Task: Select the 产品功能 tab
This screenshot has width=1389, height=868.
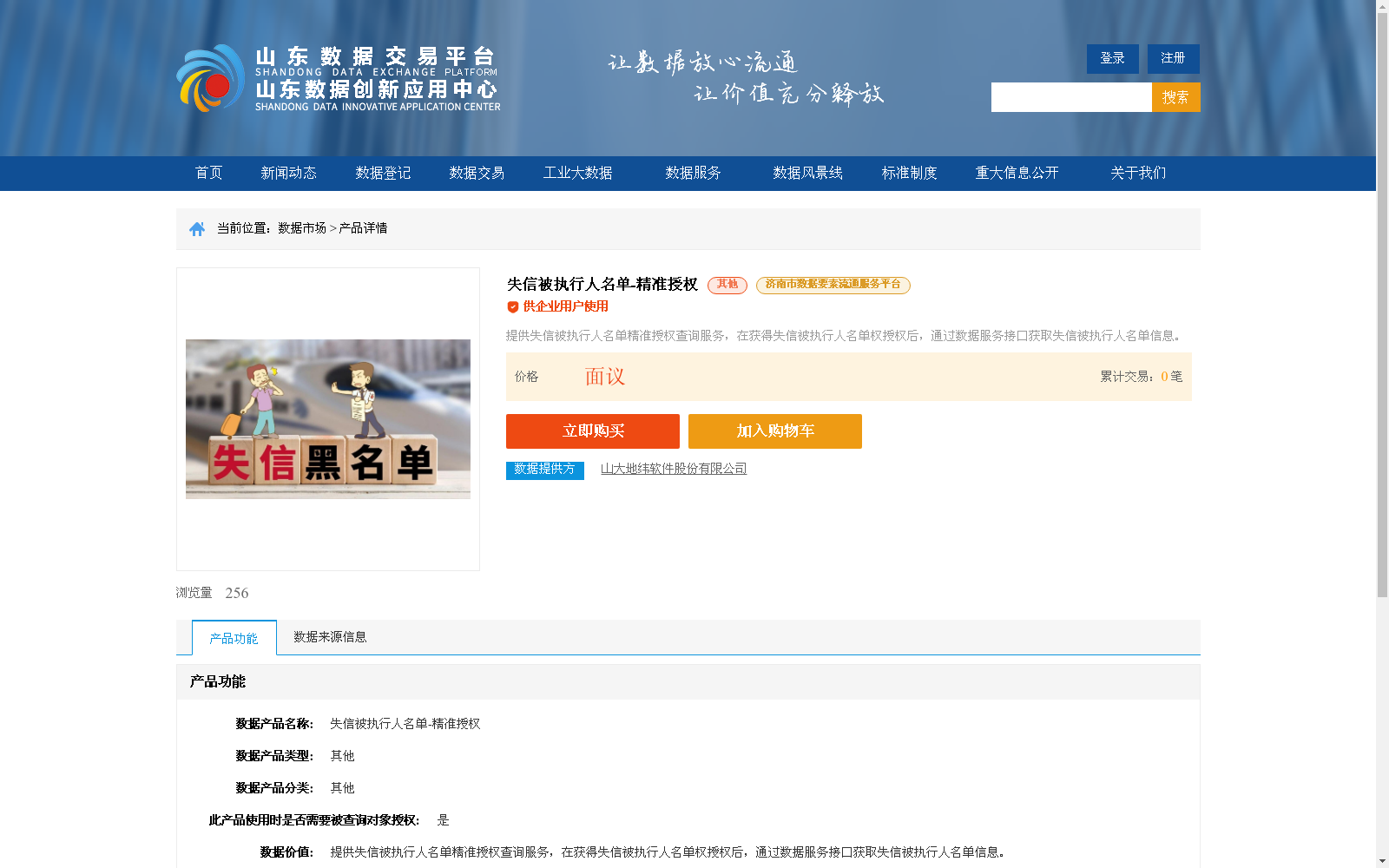Action: tap(234, 638)
